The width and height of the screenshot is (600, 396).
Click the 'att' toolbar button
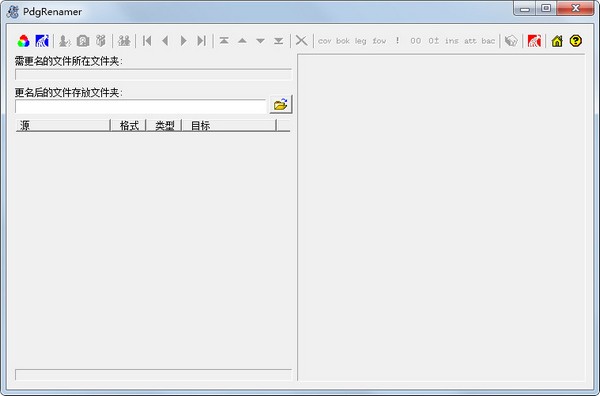coord(470,41)
